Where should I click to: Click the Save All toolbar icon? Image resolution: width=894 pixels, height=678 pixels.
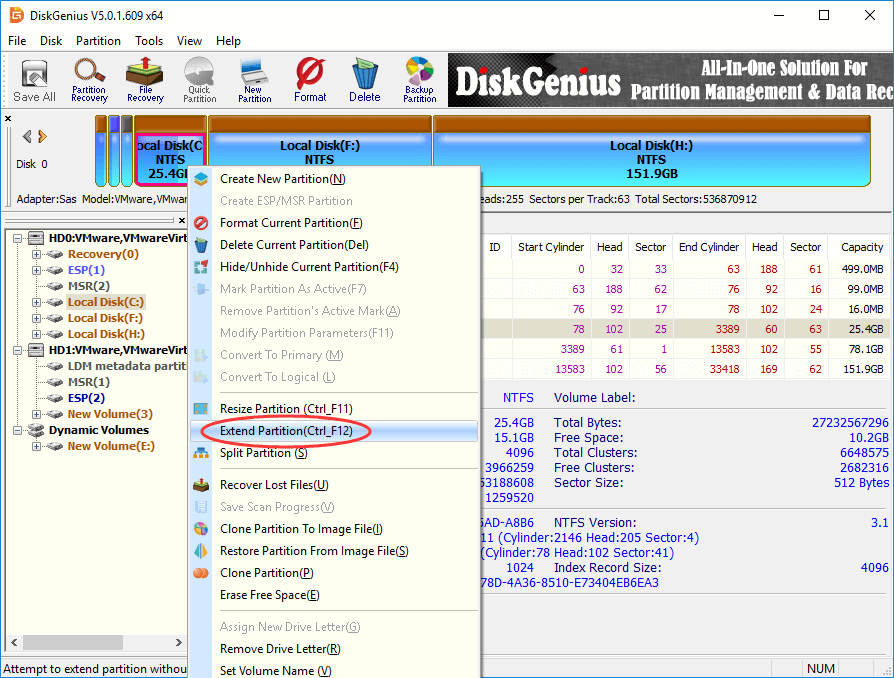tap(34, 81)
